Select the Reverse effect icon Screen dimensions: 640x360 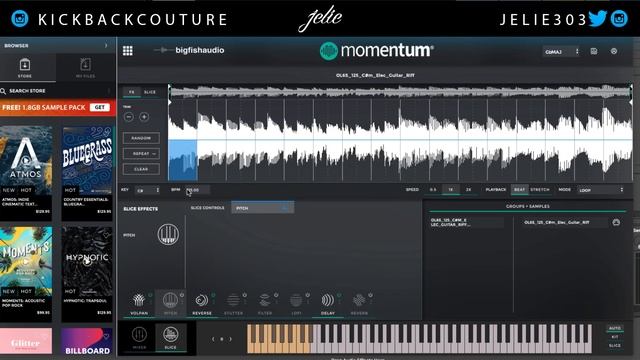point(202,300)
